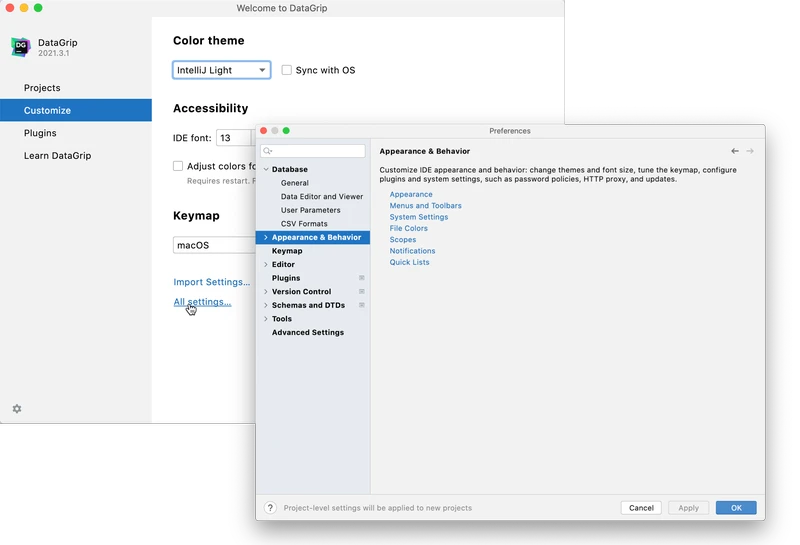Expand the Editor tree node

pyautogui.click(x=266, y=264)
